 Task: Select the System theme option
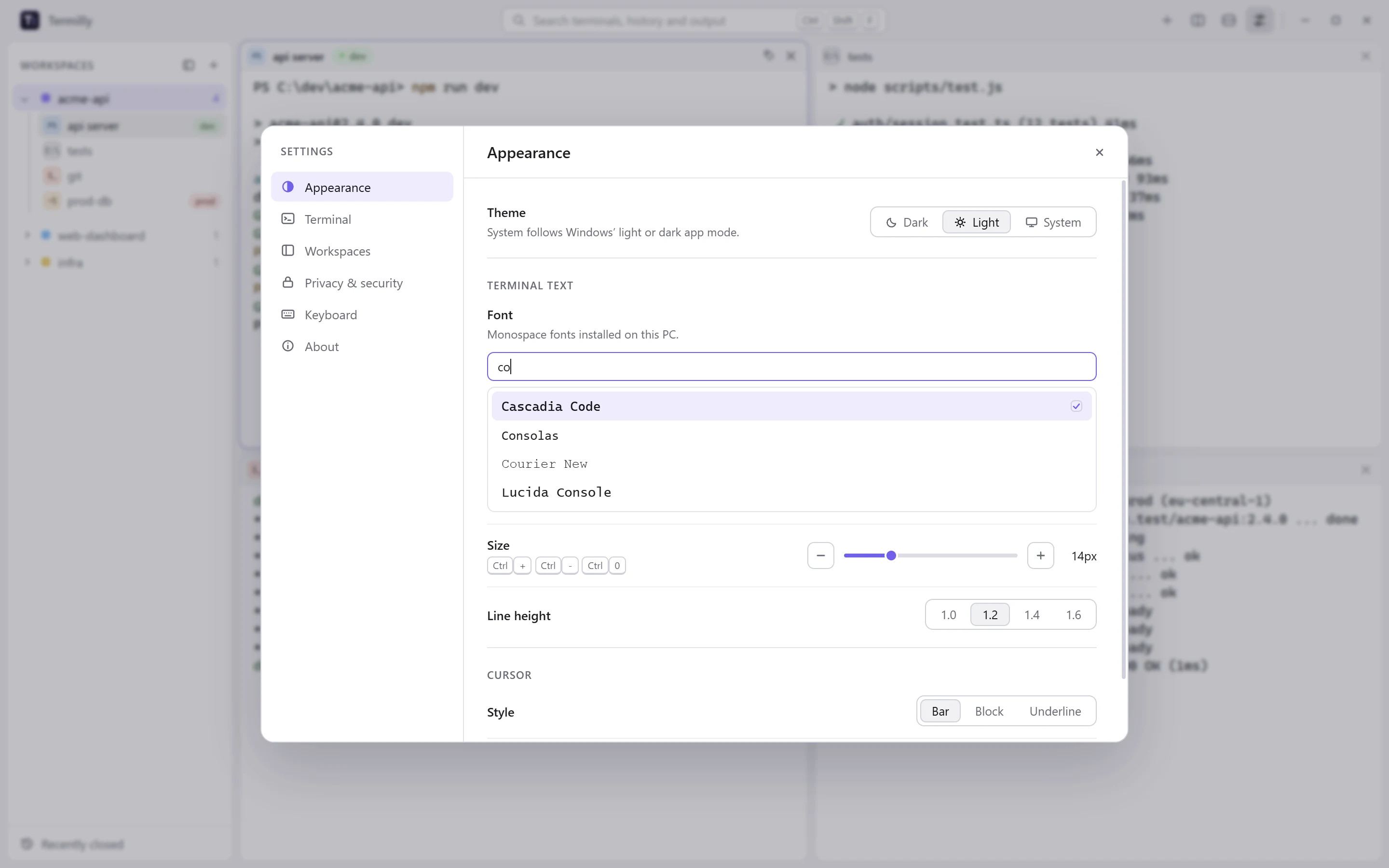1053,222
